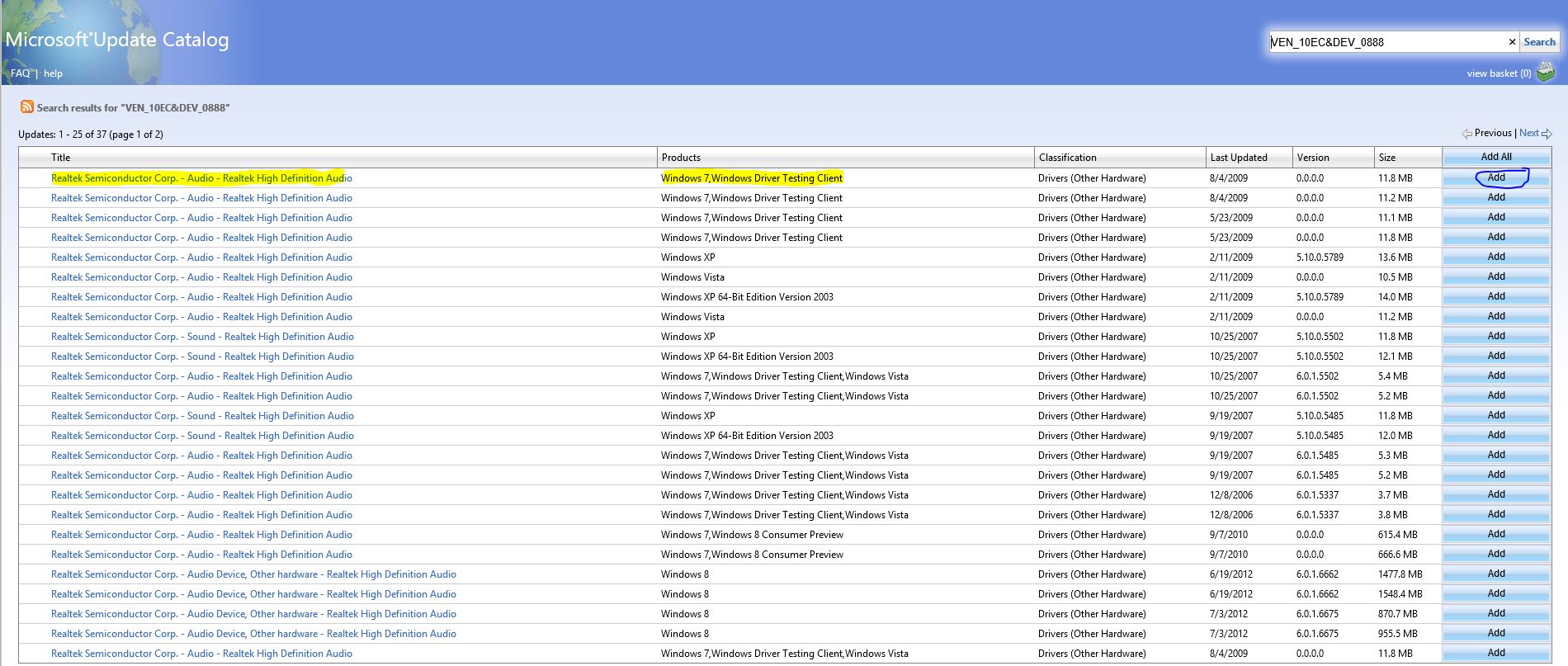Add the 3.7 MB driver from 12/8/2006

point(1496,494)
